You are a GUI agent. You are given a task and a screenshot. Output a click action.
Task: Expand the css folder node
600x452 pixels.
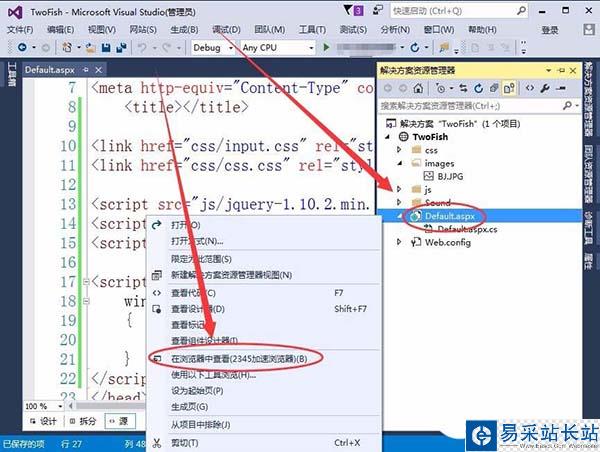pos(399,150)
